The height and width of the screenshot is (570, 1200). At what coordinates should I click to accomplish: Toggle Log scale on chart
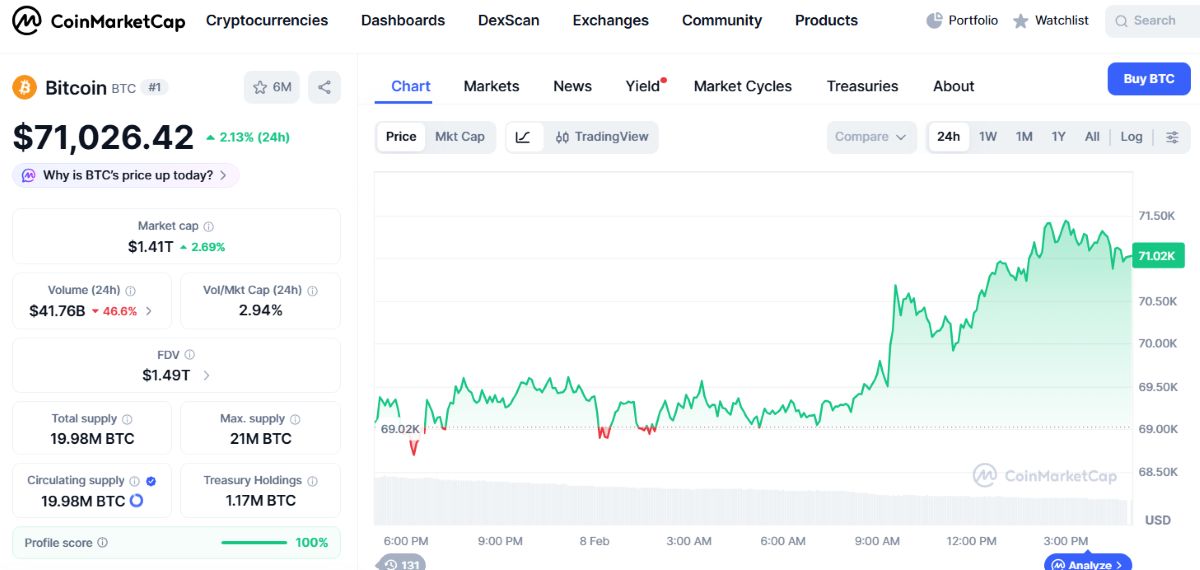pyautogui.click(x=1131, y=137)
